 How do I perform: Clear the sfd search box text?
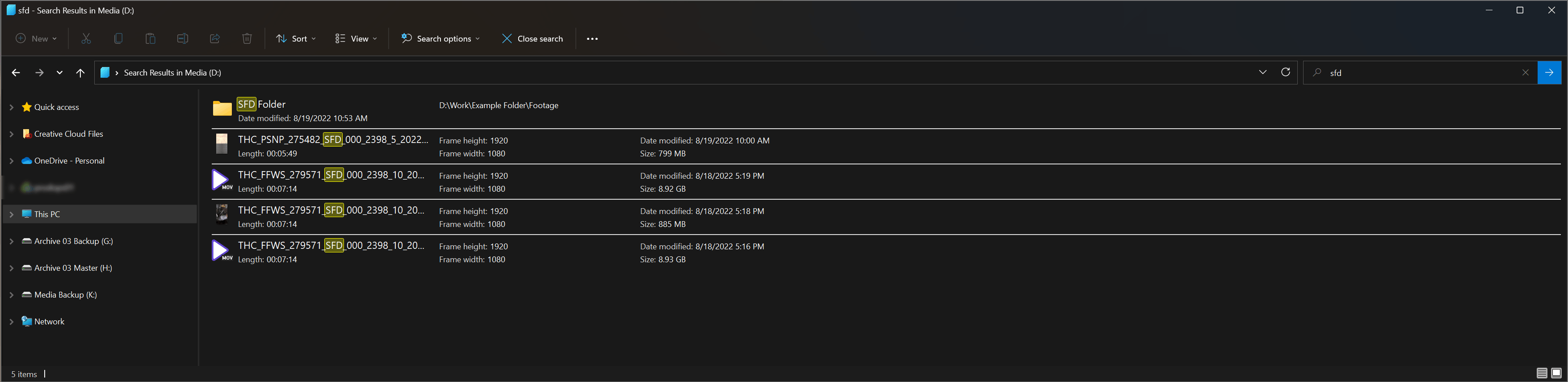(1526, 72)
